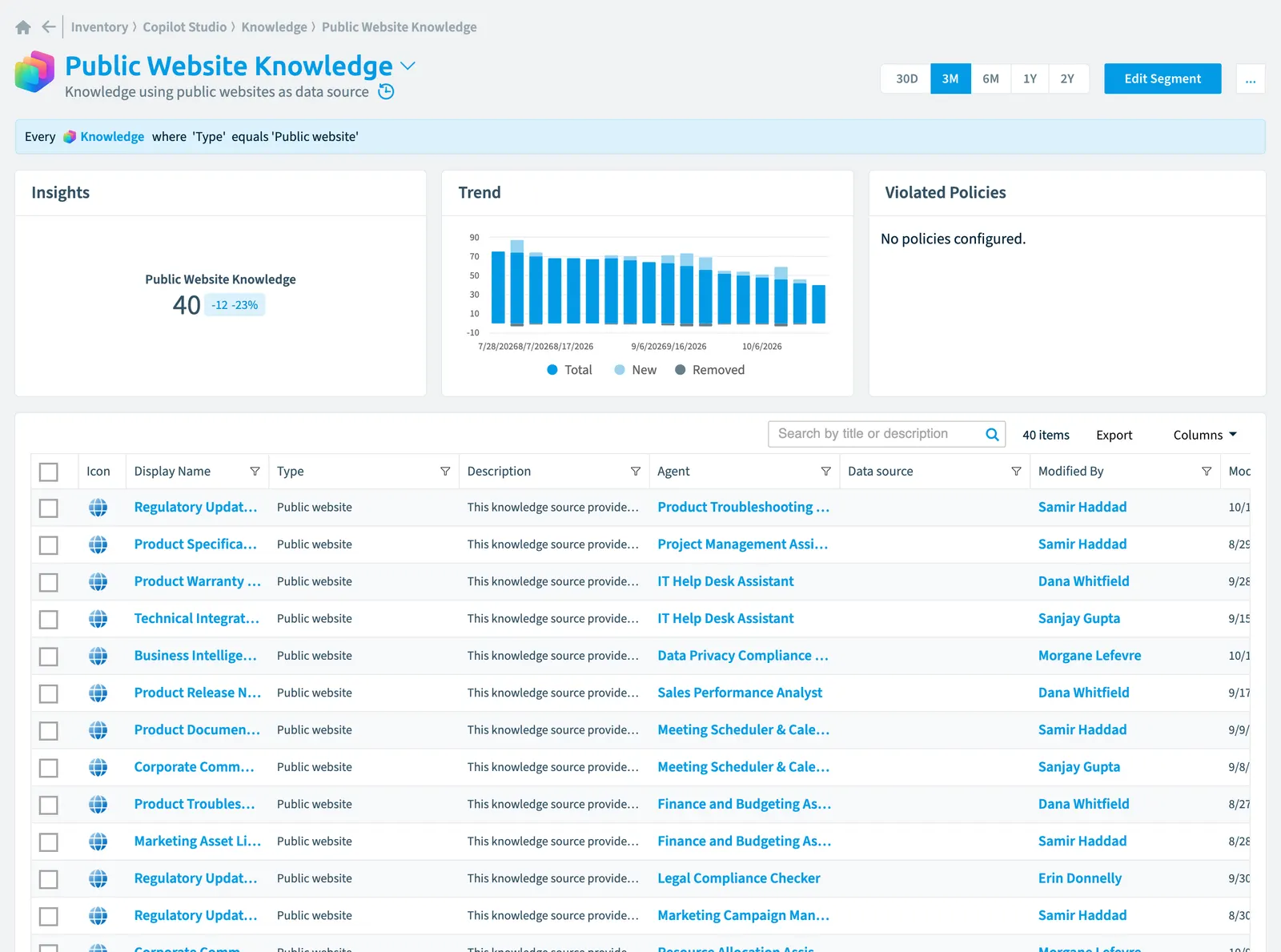The width and height of the screenshot is (1281, 952).
Task: Toggle the Total series in trend legend
Action: [569, 370]
